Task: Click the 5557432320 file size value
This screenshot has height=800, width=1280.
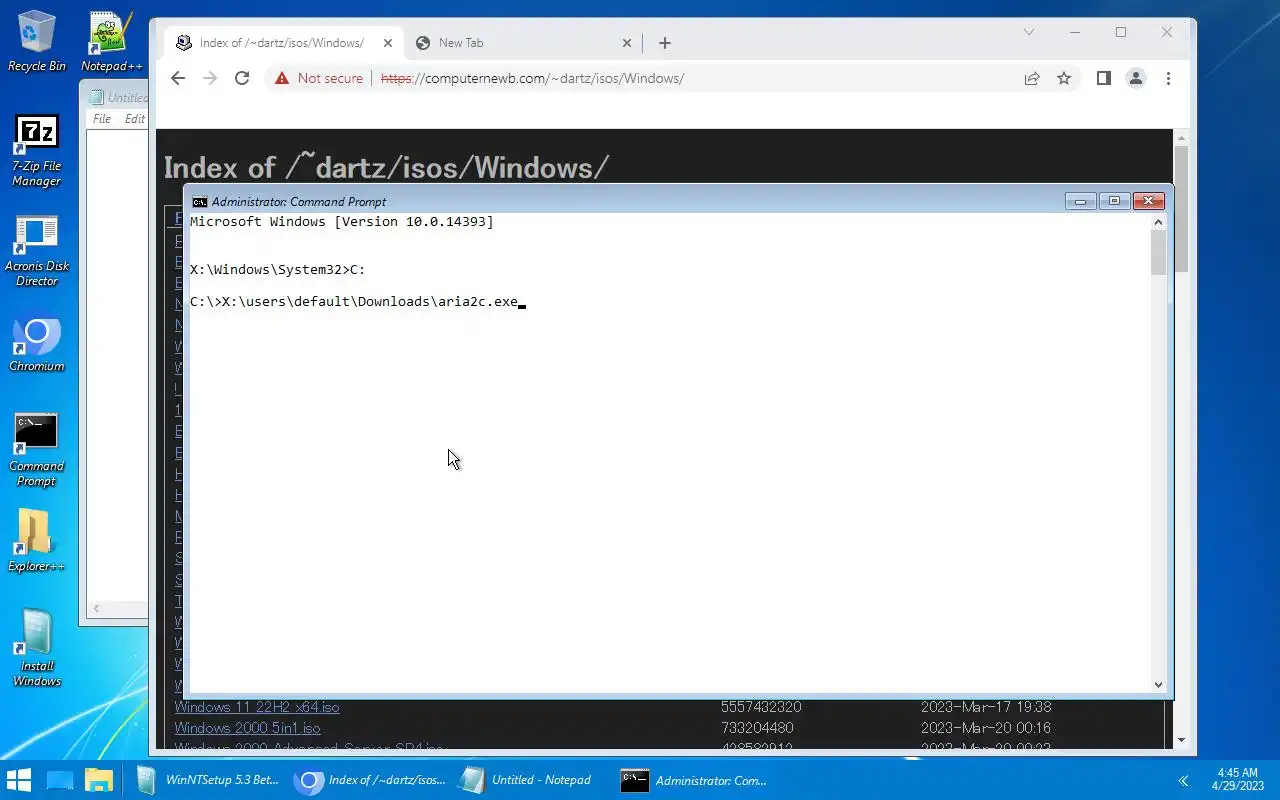Action: click(761, 707)
